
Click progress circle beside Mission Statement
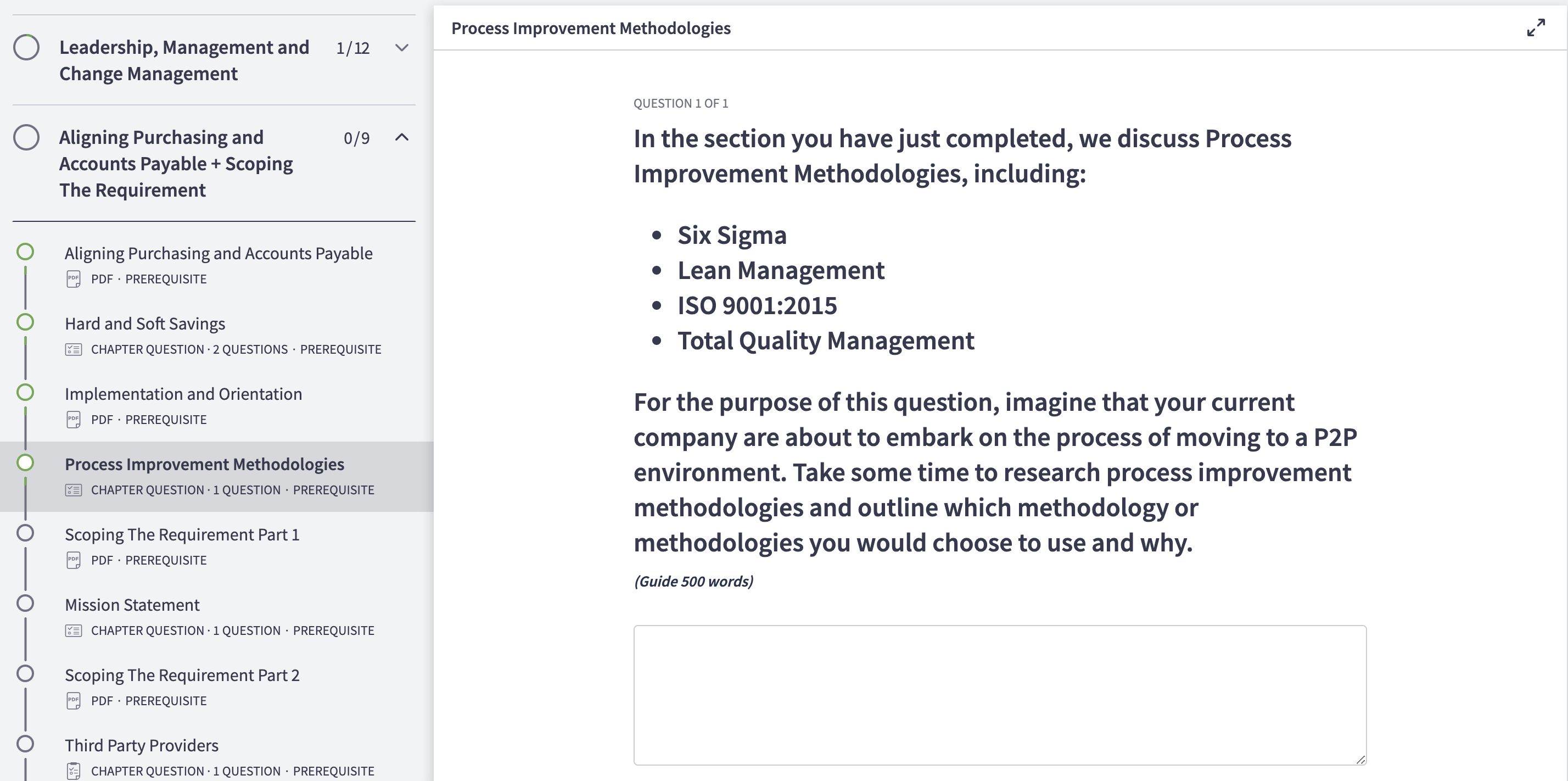(x=25, y=603)
